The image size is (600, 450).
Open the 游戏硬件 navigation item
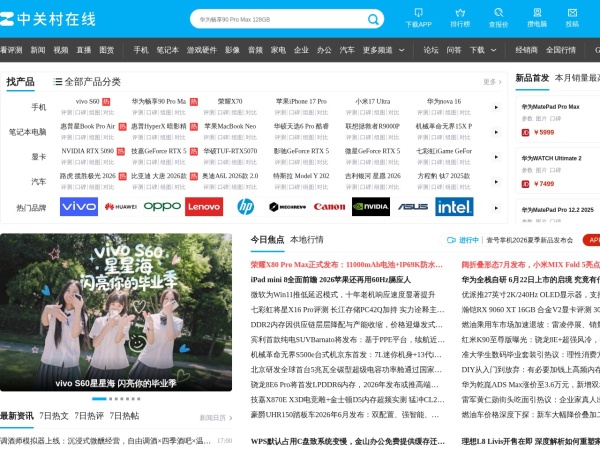[202, 50]
